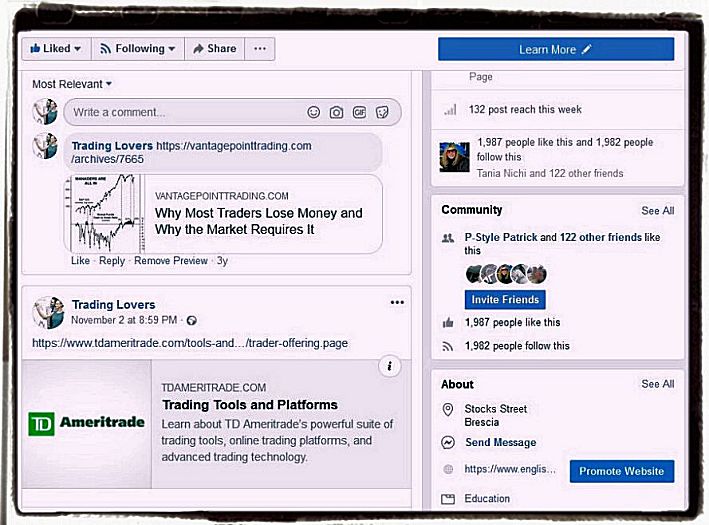Open the post options ellipsis menu

pyautogui.click(x=397, y=302)
